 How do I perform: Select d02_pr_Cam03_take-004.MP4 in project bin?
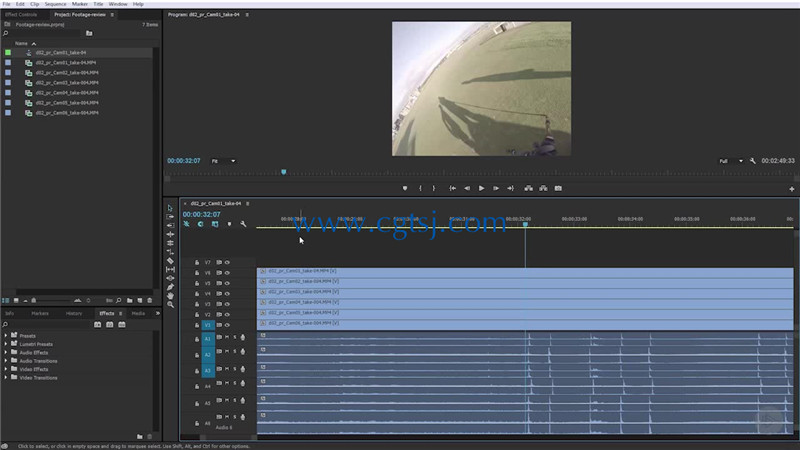pos(67,83)
